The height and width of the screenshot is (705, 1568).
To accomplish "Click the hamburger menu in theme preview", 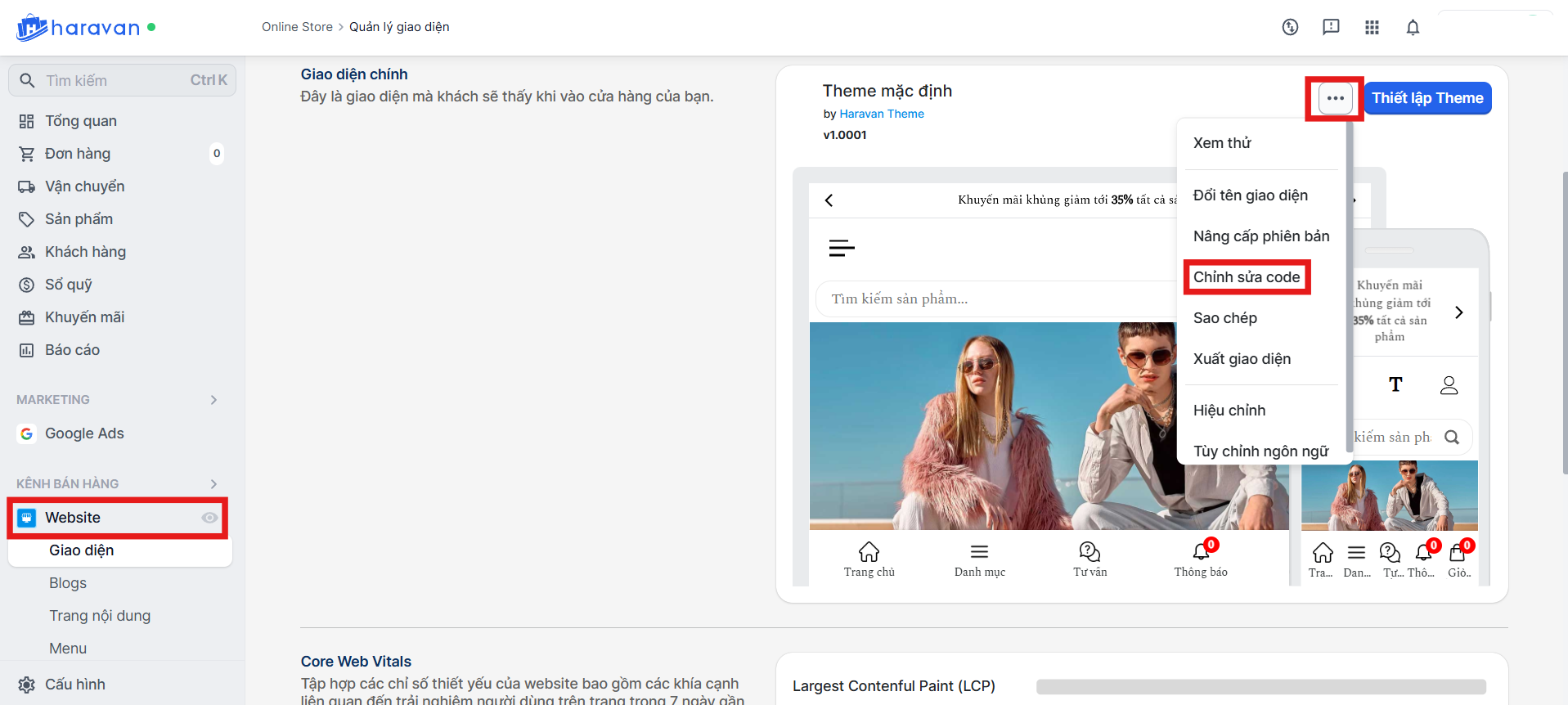I will (x=841, y=249).
